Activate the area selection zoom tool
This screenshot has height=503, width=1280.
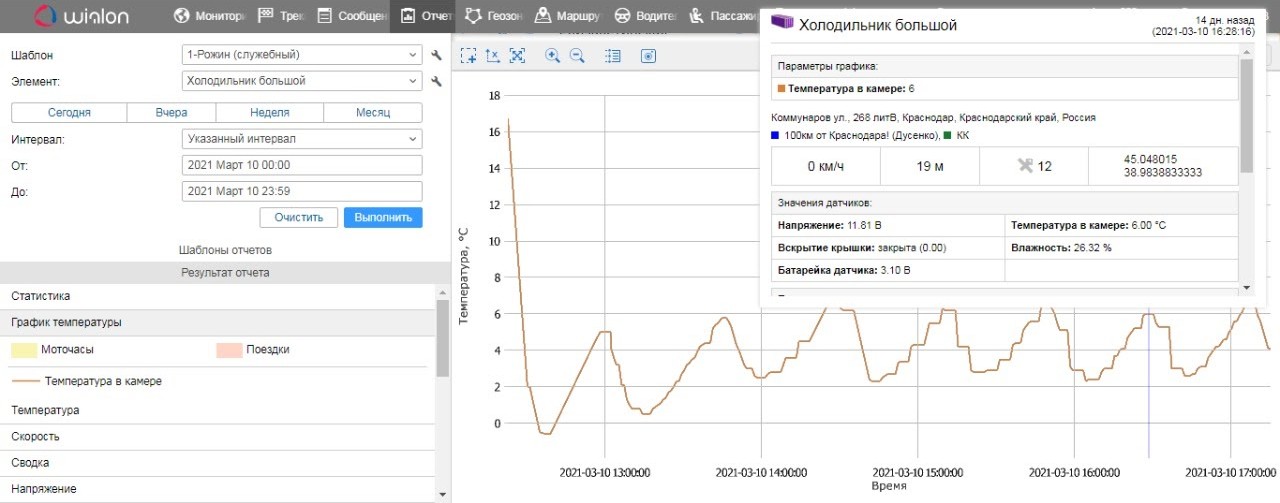pyautogui.click(x=468, y=56)
